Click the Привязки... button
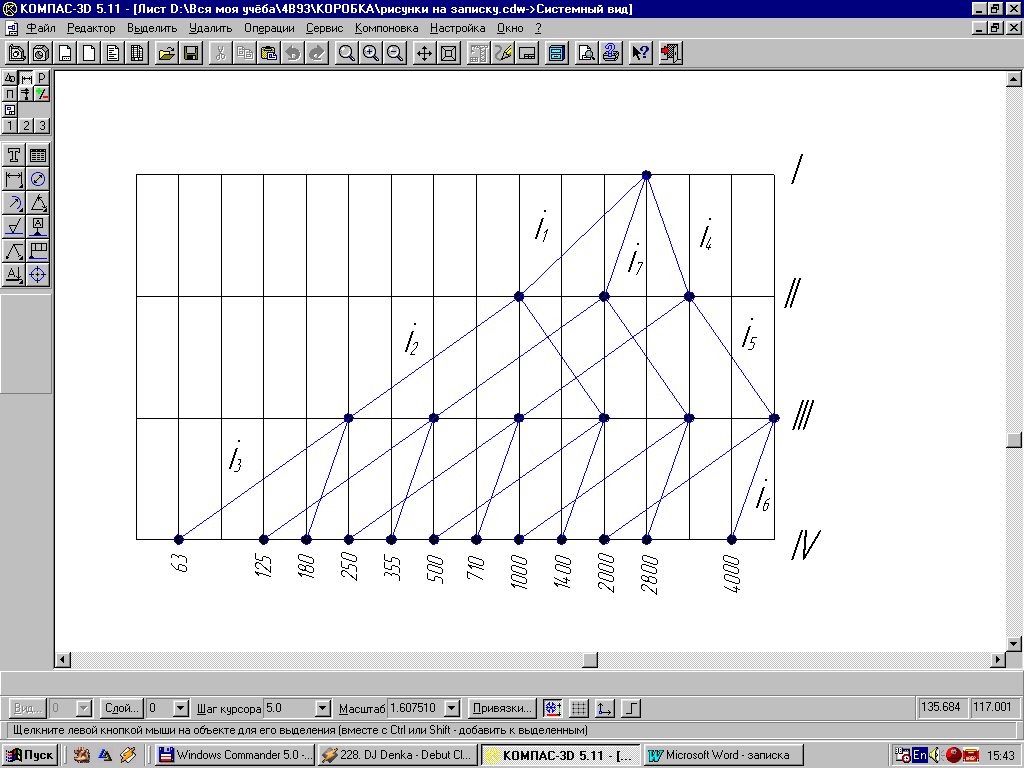This screenshot has height=768, width=1024. pyautogui.click(x=502, y=708)
